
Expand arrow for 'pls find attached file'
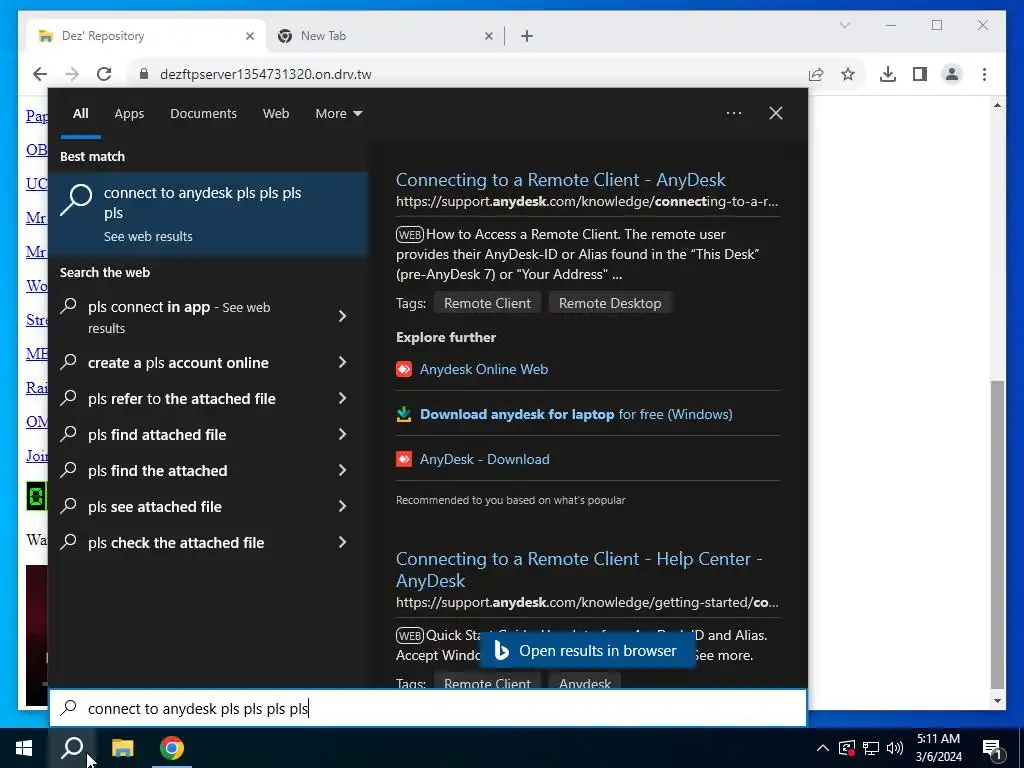tap(342, 434)
